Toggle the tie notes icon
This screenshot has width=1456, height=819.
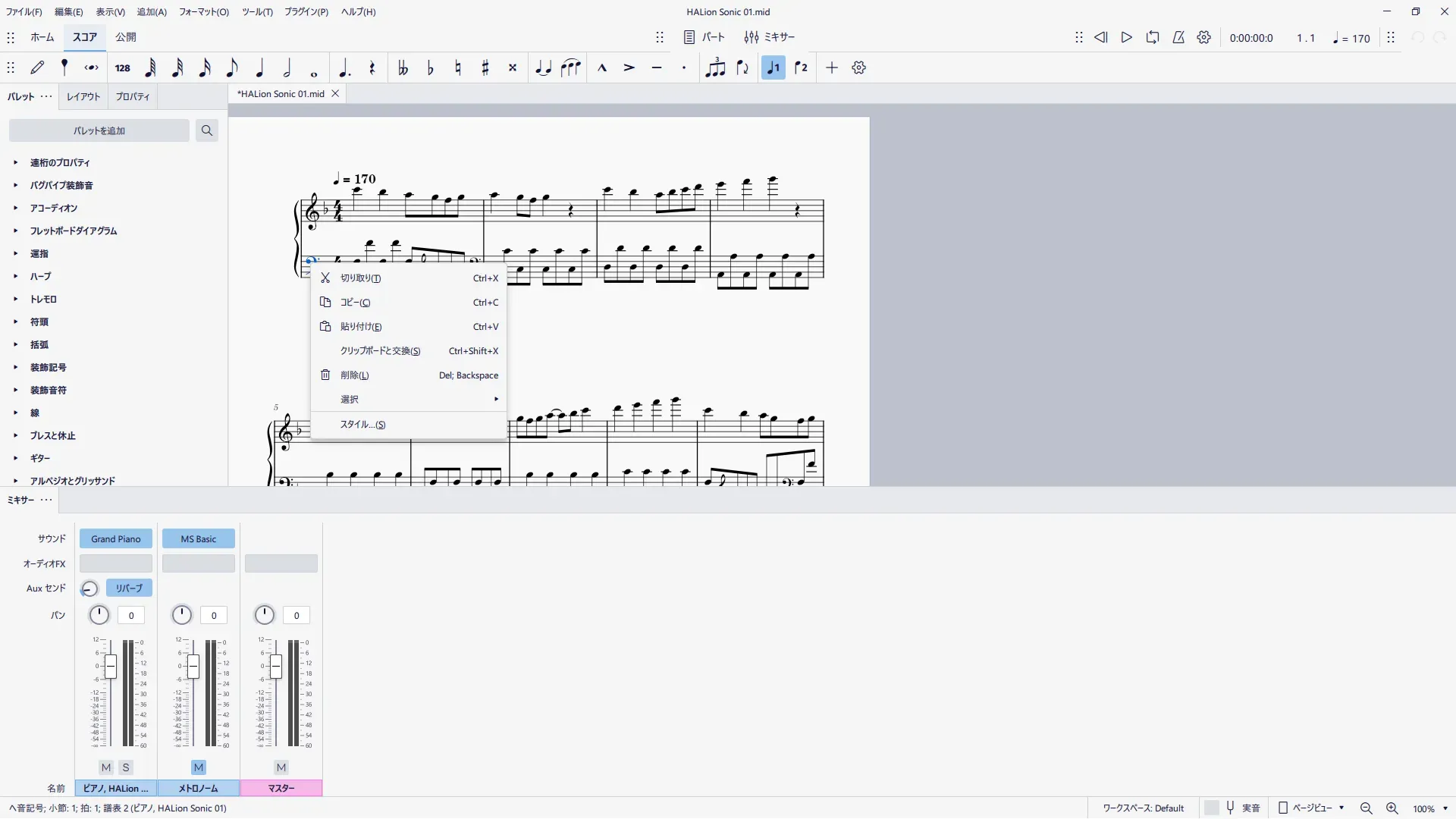click(543, 67)
